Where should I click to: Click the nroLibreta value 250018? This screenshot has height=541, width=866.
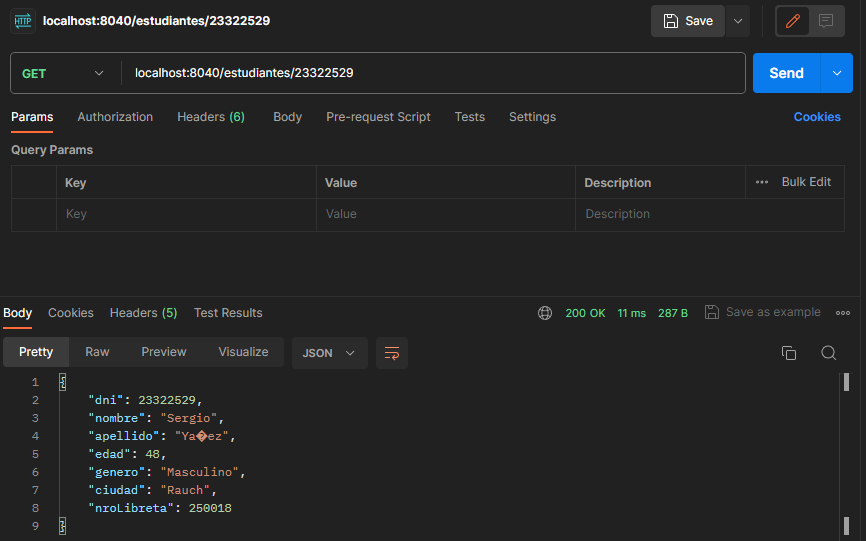[210, 508]
